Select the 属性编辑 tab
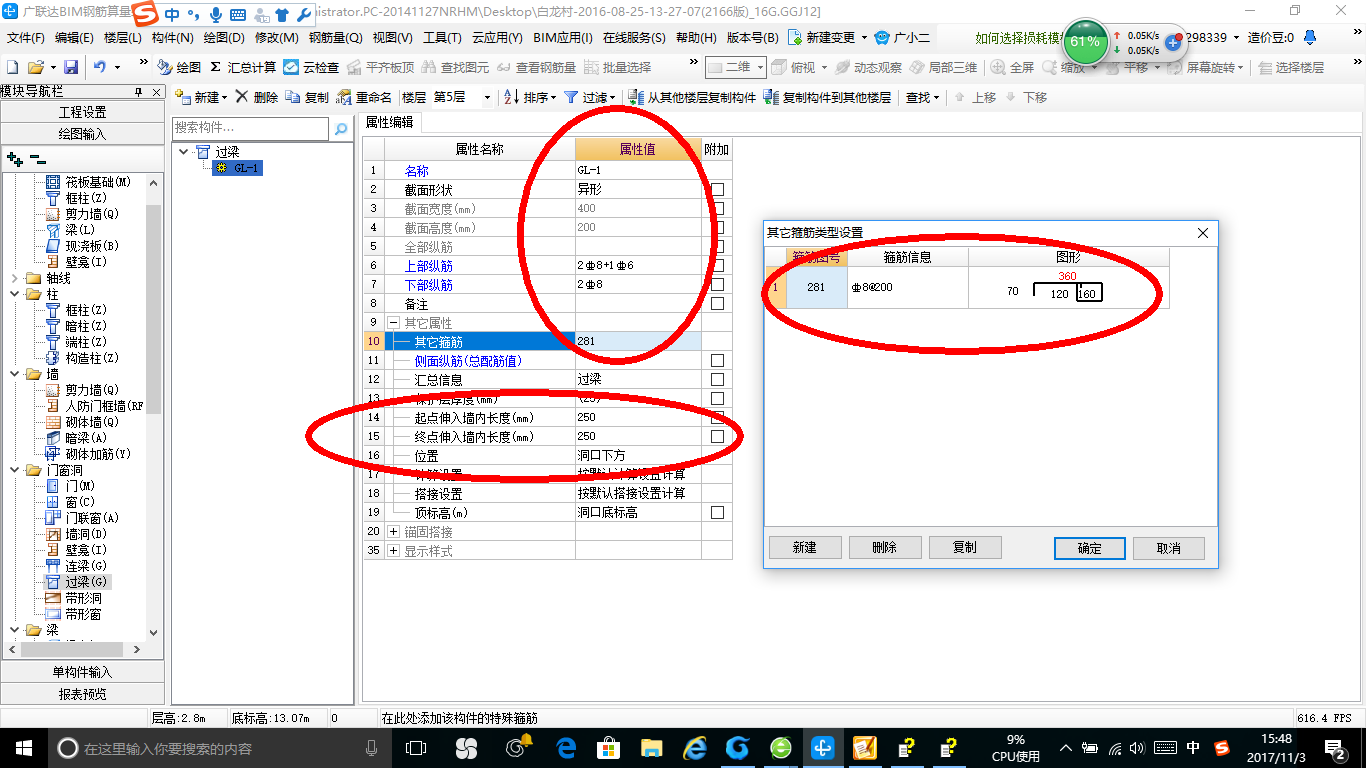Image resolution: width=1366 pixels, height=768 pixels. (x=390, y=122)
